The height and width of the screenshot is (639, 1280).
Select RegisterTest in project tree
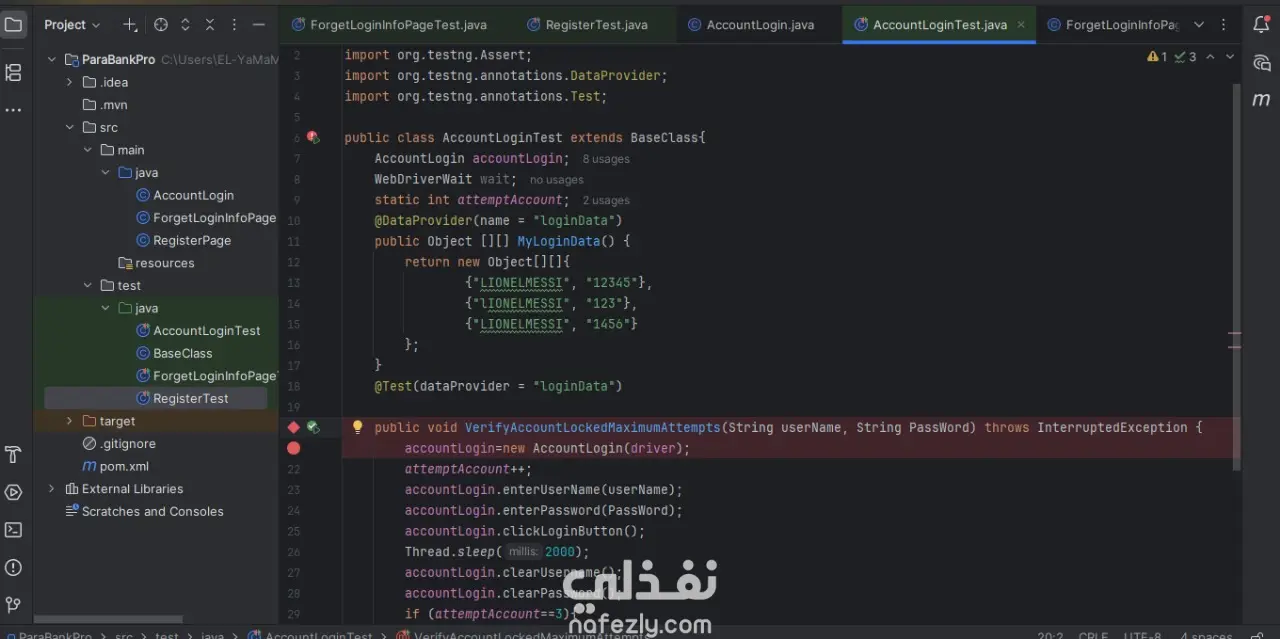181,398
